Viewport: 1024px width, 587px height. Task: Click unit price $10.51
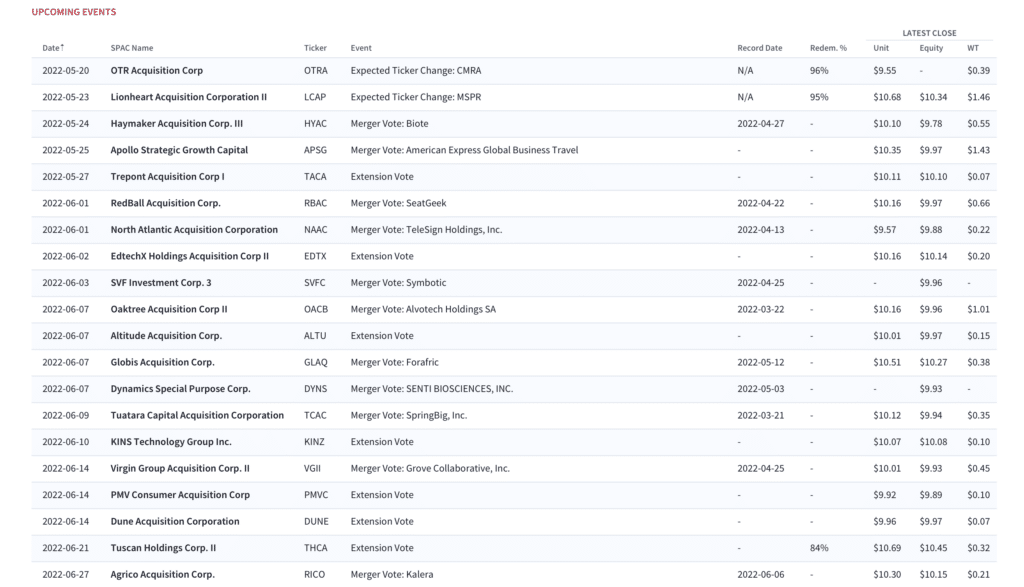click(887, 362)
